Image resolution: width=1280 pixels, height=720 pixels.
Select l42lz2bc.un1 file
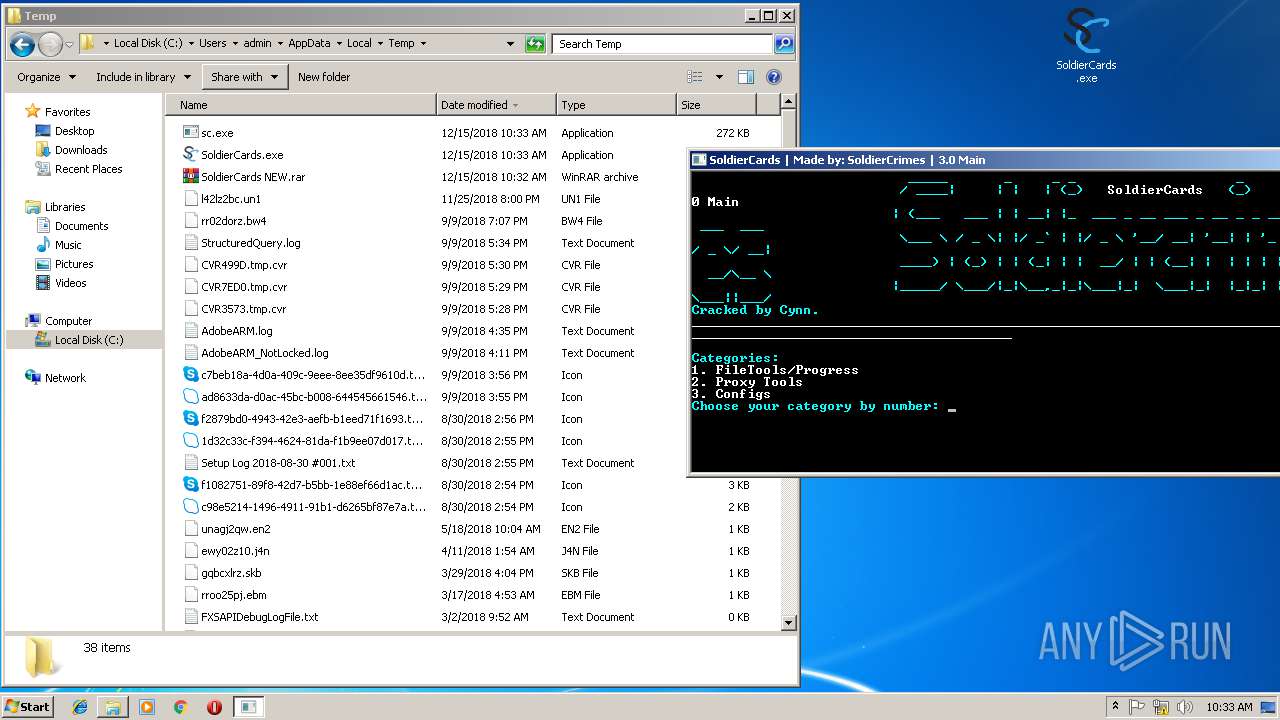[x=230, y=199]
